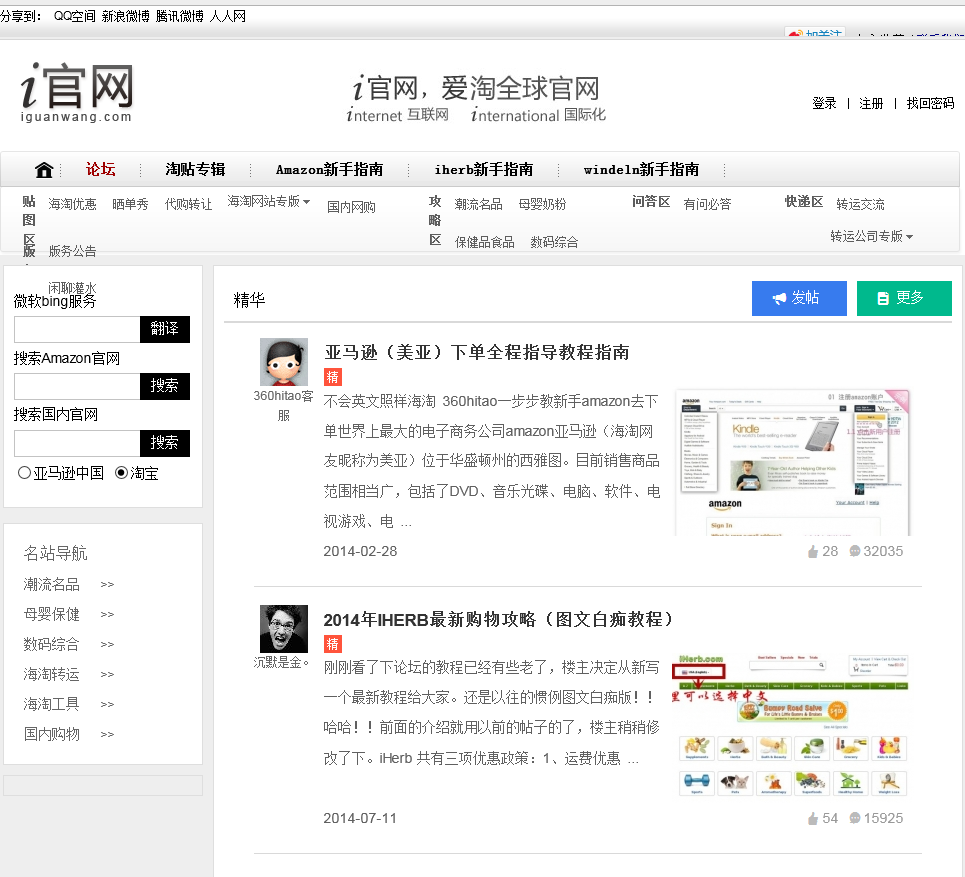This screenshot has width=965, height=877.
Task: Select 亚马逊中国 radio option
Action: pos(25,473)
